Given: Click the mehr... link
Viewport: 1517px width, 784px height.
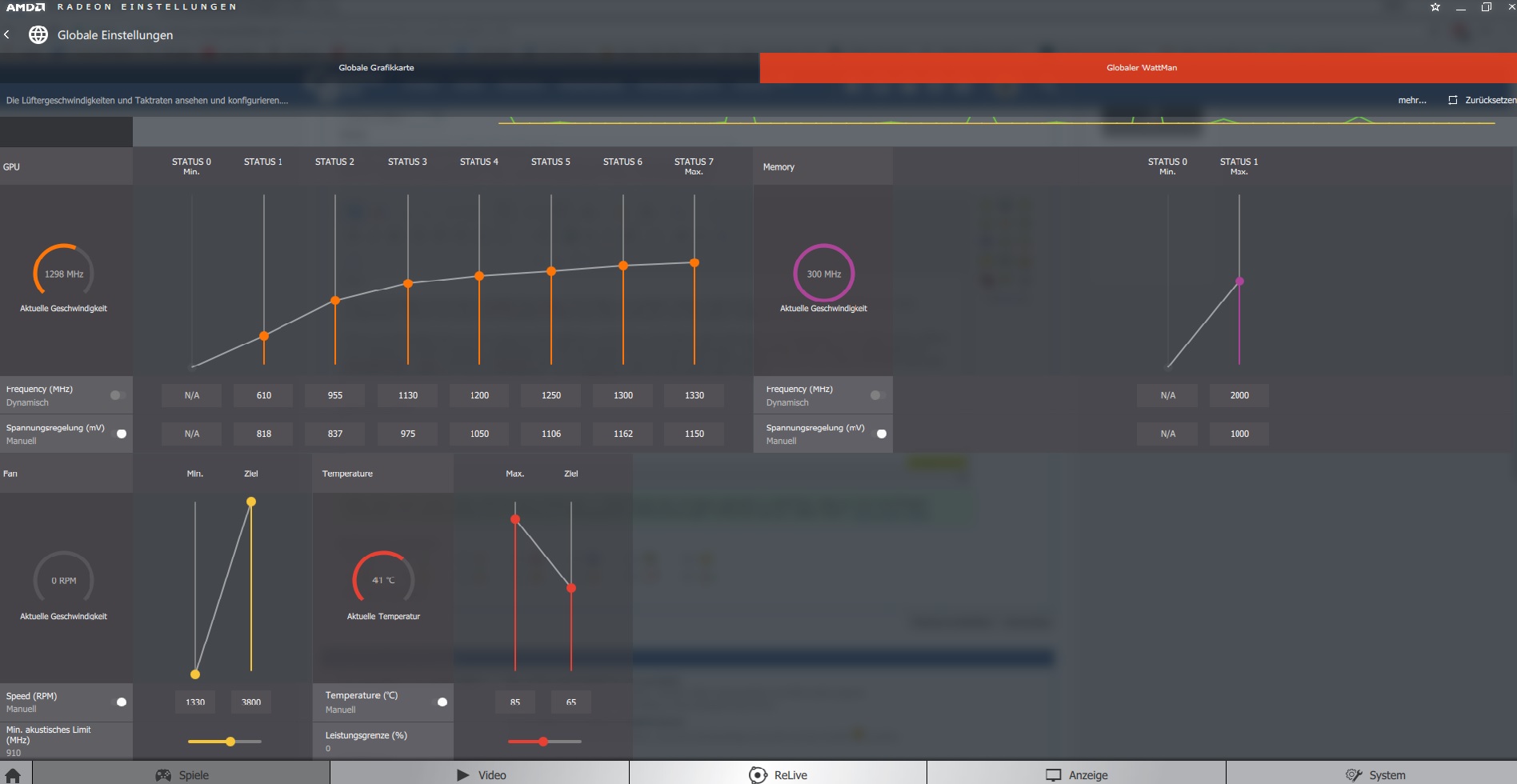Looking at the screenshot, I should pos(1412,100).
